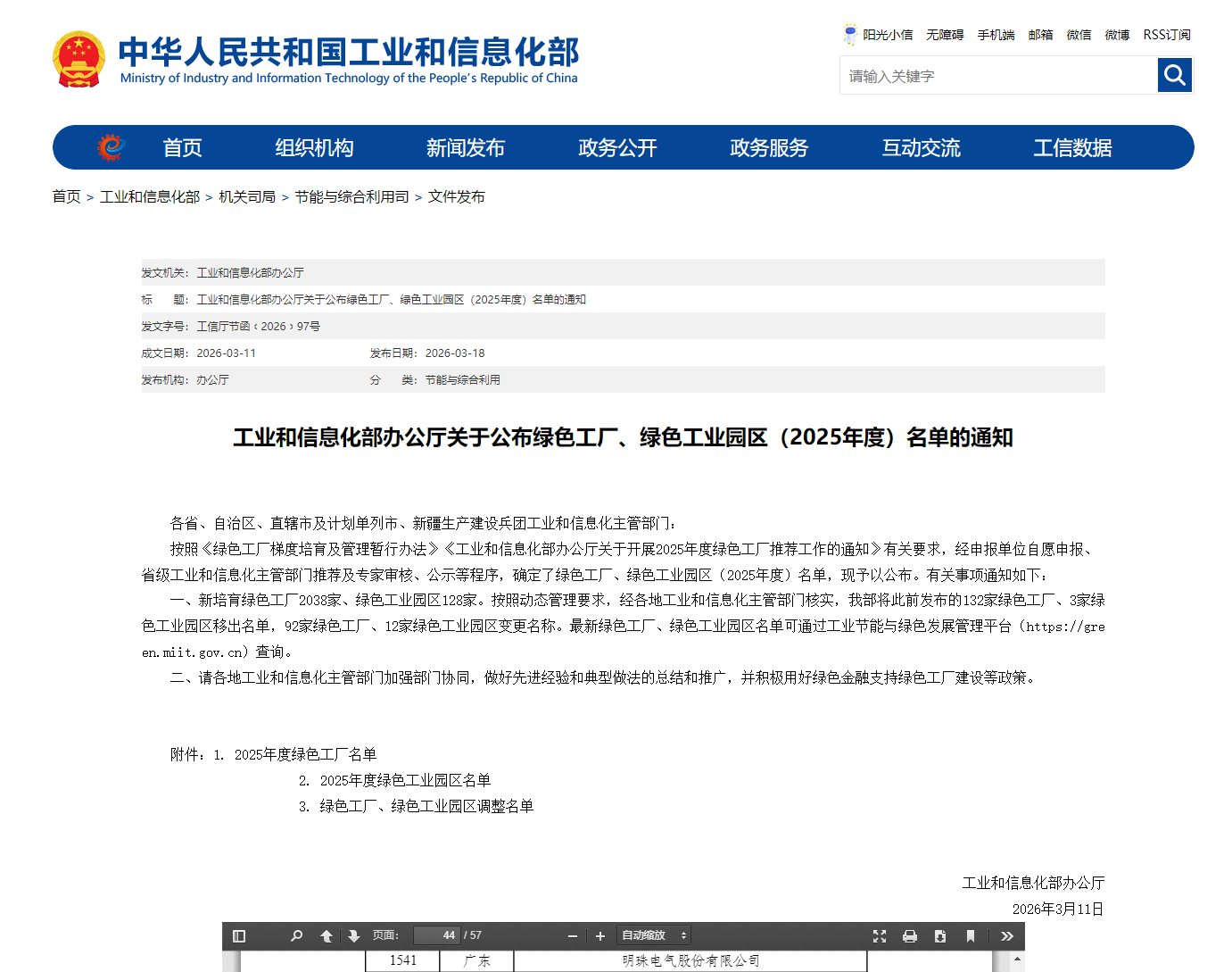Download the PDF document

pos(939,935)
